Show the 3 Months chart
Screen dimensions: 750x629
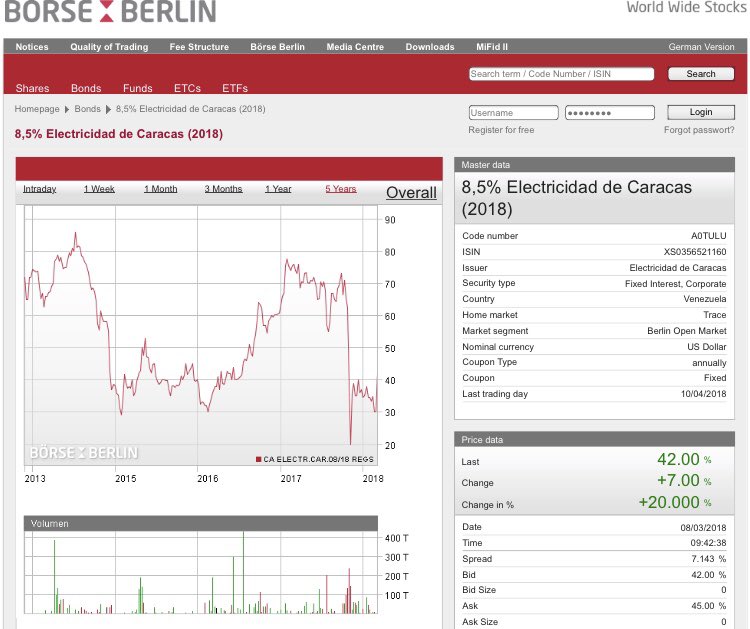(x=223, y=189)
